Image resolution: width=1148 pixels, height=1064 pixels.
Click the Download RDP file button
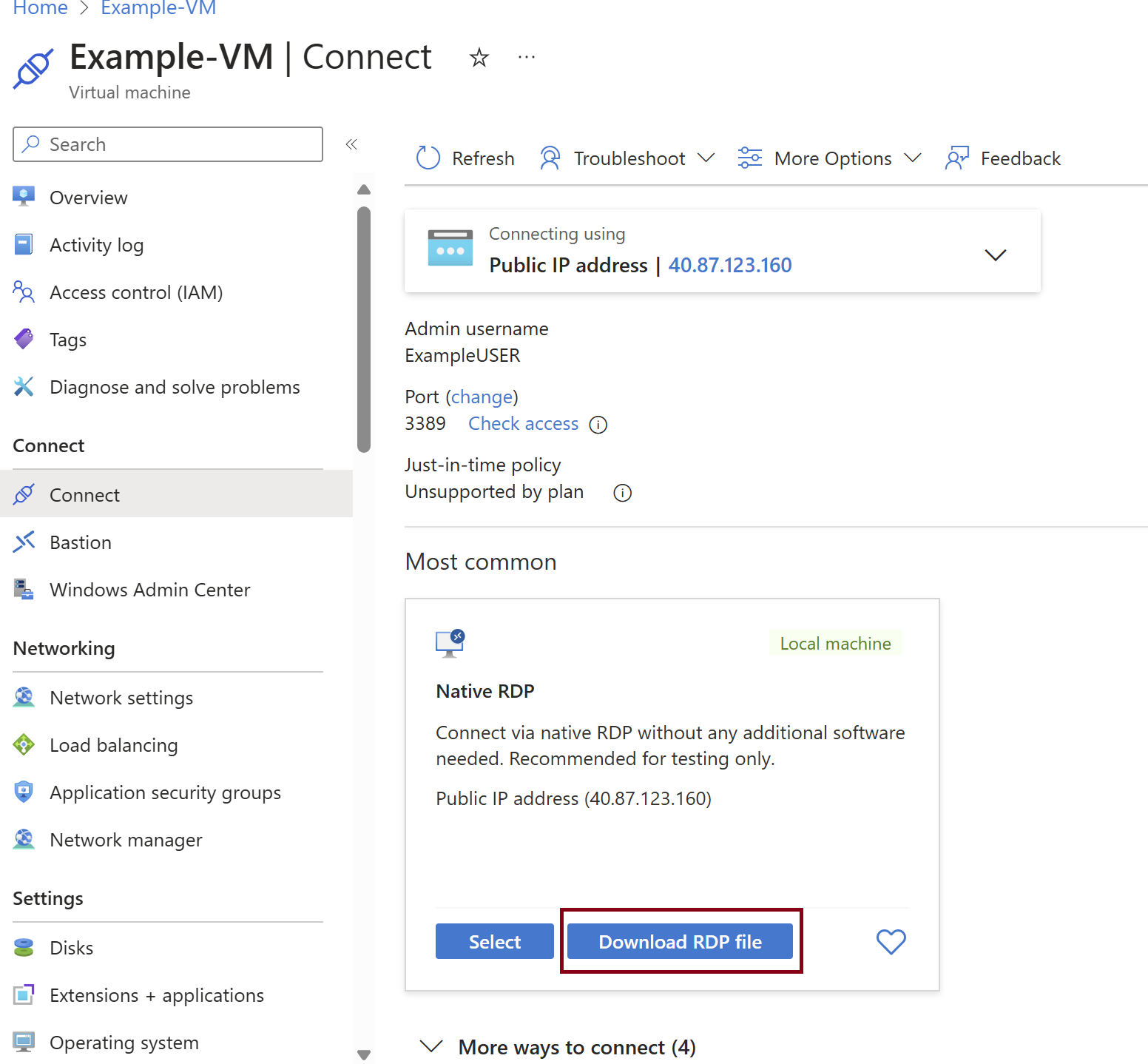pos(680,941)
